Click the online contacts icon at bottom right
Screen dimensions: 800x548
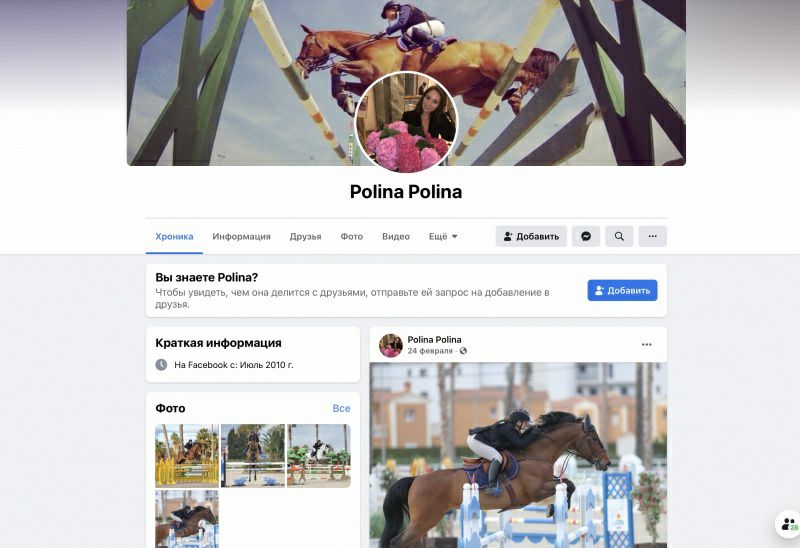(788, 524)
